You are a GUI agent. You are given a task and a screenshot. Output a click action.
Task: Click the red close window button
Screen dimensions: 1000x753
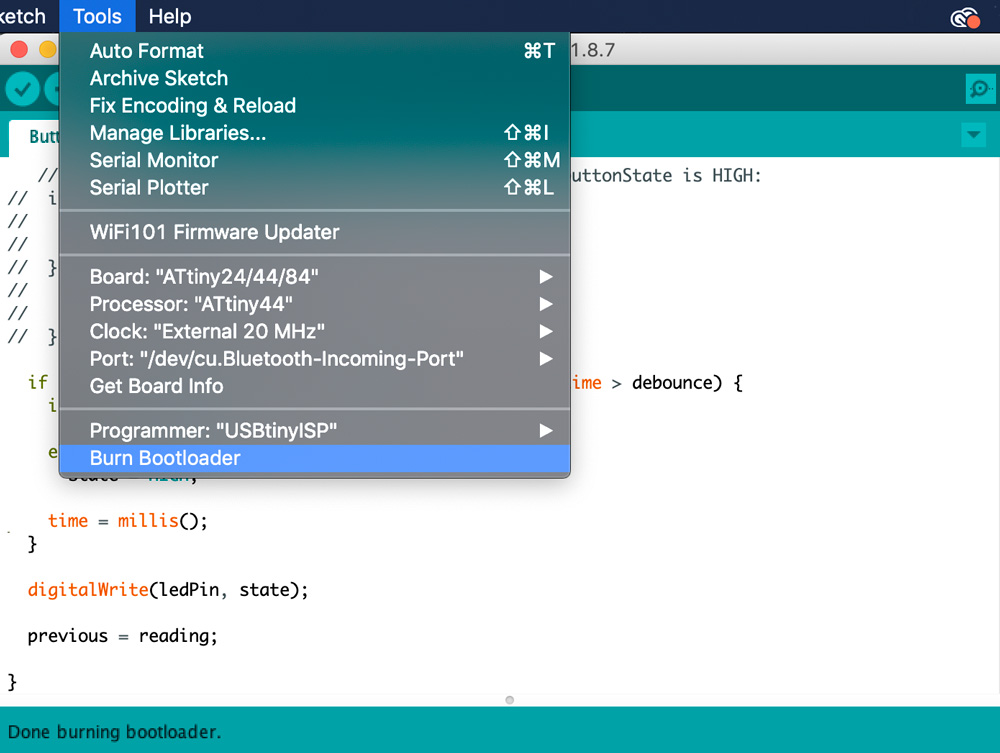pyautogui.click(x=19, y=49)
